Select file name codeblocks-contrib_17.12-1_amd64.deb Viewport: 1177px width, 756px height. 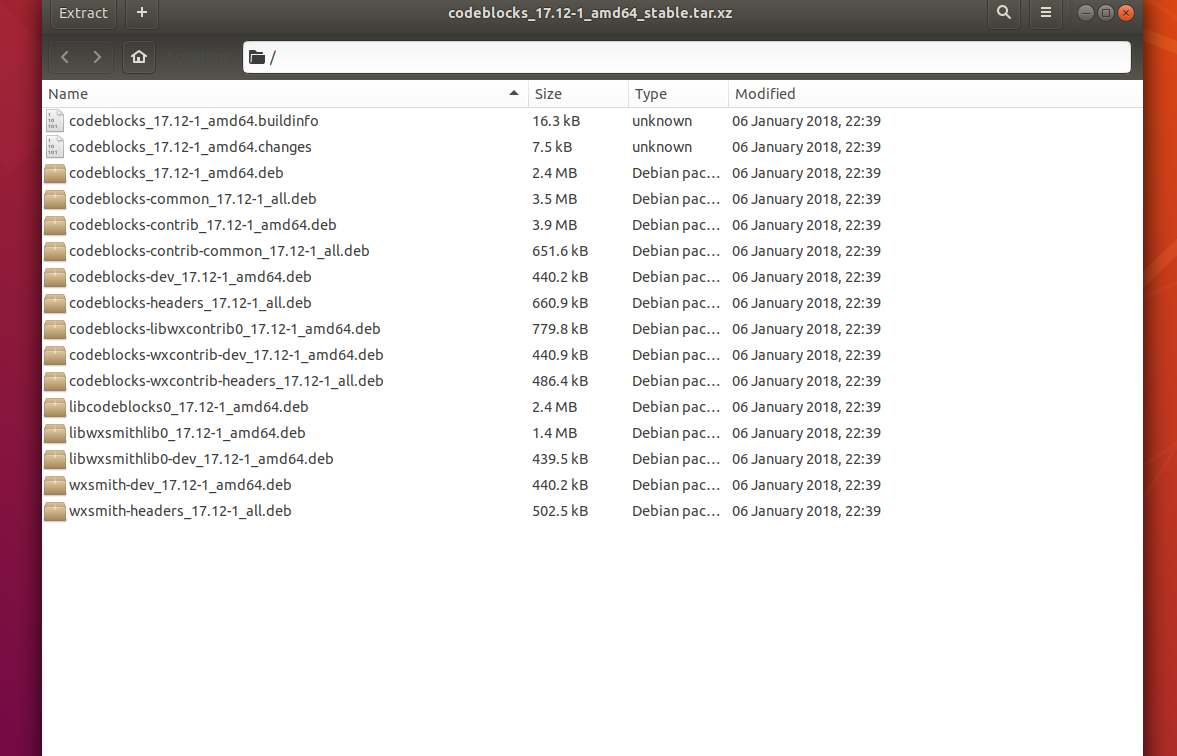point(203,225)
